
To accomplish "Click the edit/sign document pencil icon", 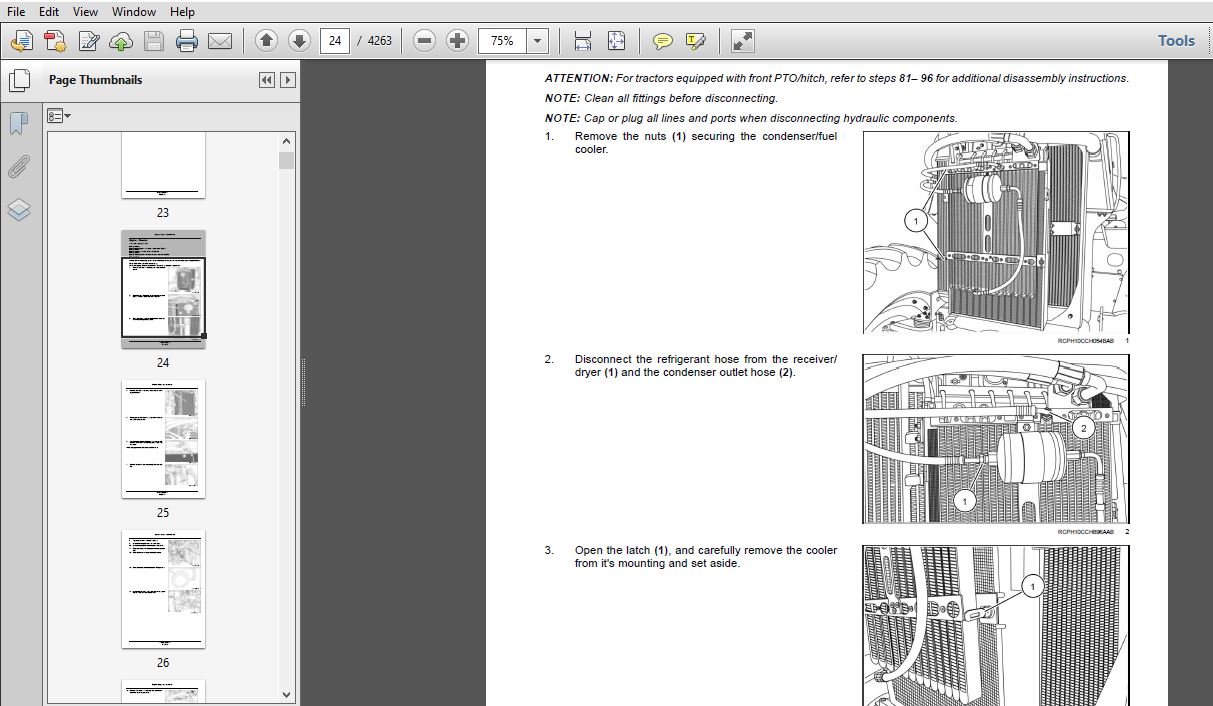I will (88, 41).
